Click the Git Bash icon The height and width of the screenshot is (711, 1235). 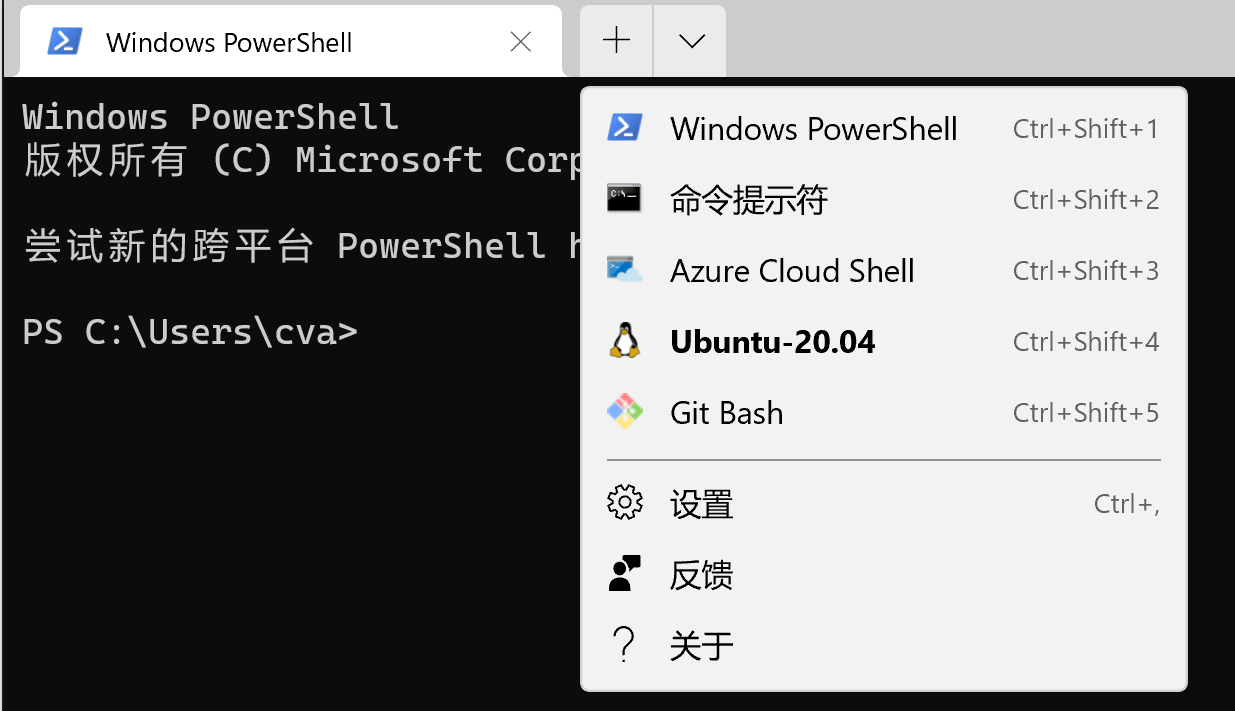click(x=624, y=411)
